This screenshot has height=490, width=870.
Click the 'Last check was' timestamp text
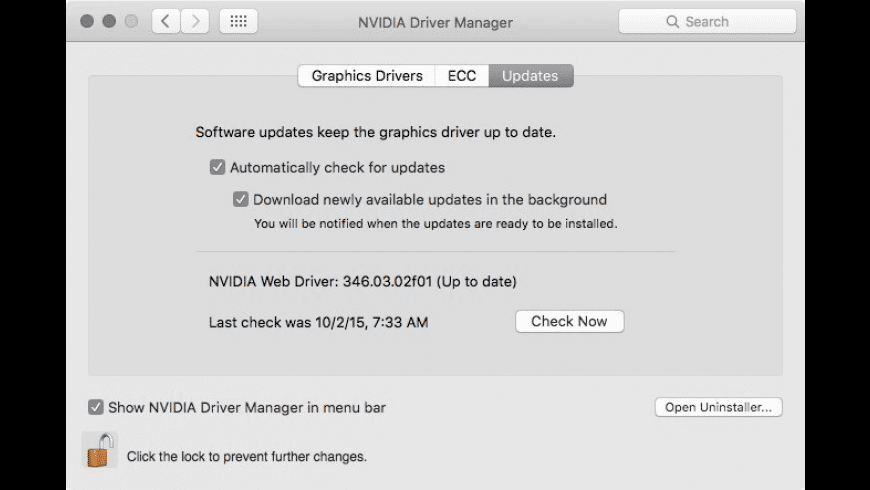click(x=319, y=322)
